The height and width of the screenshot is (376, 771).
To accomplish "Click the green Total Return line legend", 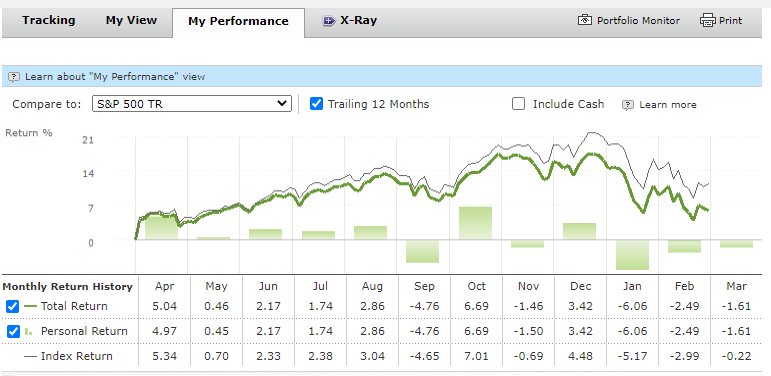I will (30, 306).
